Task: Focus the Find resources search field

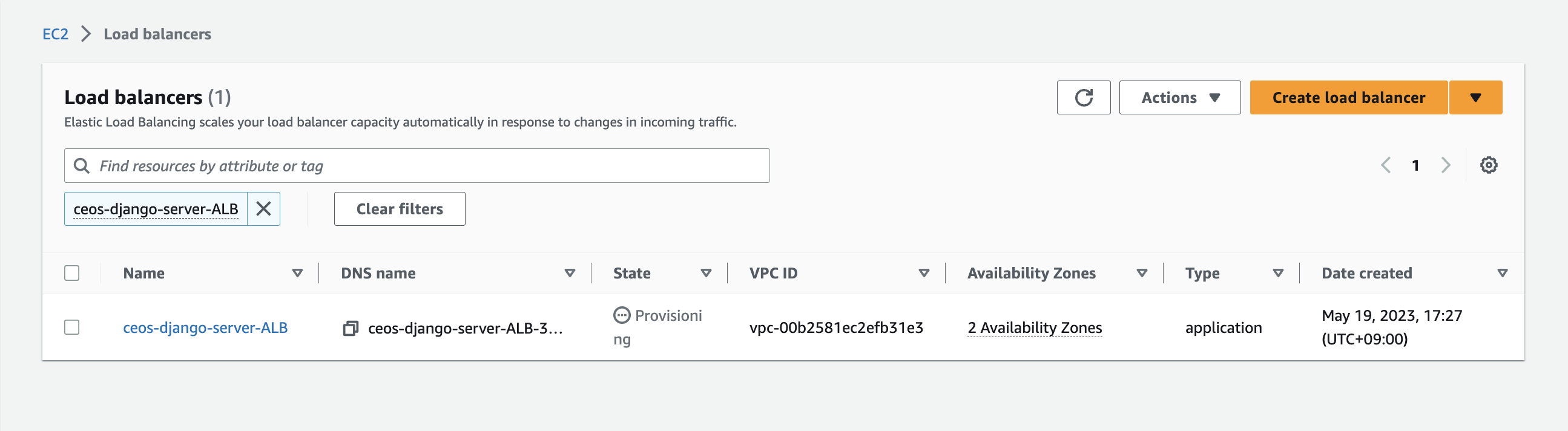Action: pos(417,166)
